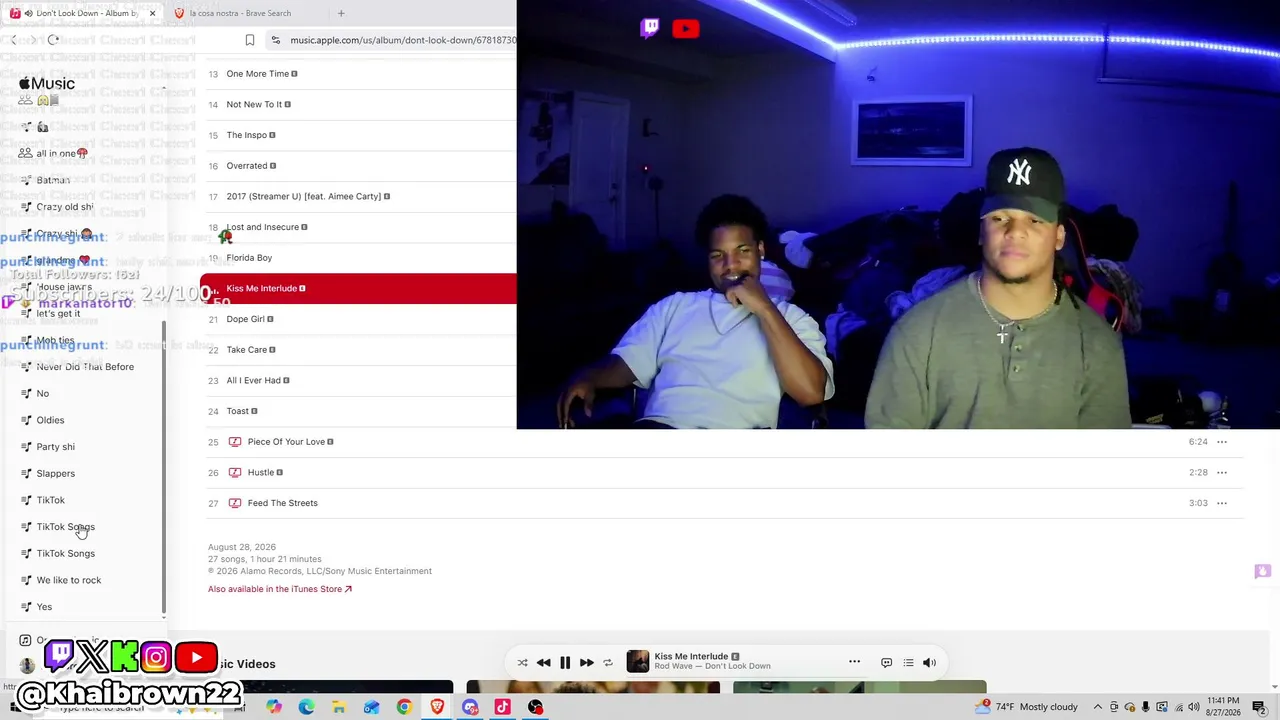Open more options for Piece Of Your Love

[1222, 442]
